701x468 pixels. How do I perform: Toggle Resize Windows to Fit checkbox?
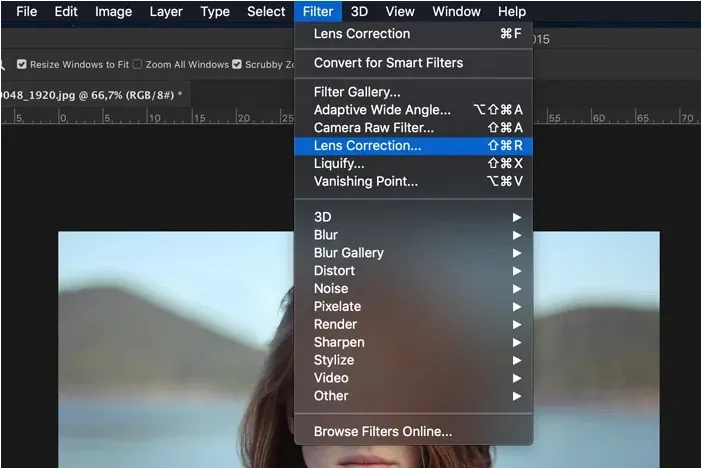point(23,64)
